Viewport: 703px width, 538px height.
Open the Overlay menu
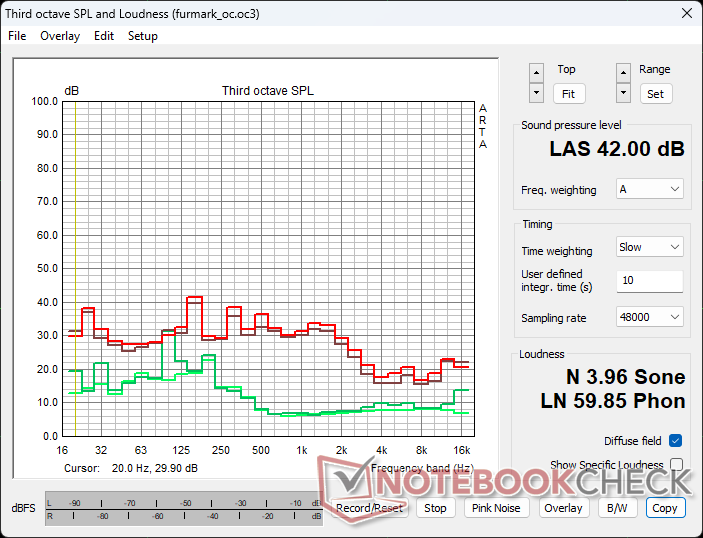(60, 36)
